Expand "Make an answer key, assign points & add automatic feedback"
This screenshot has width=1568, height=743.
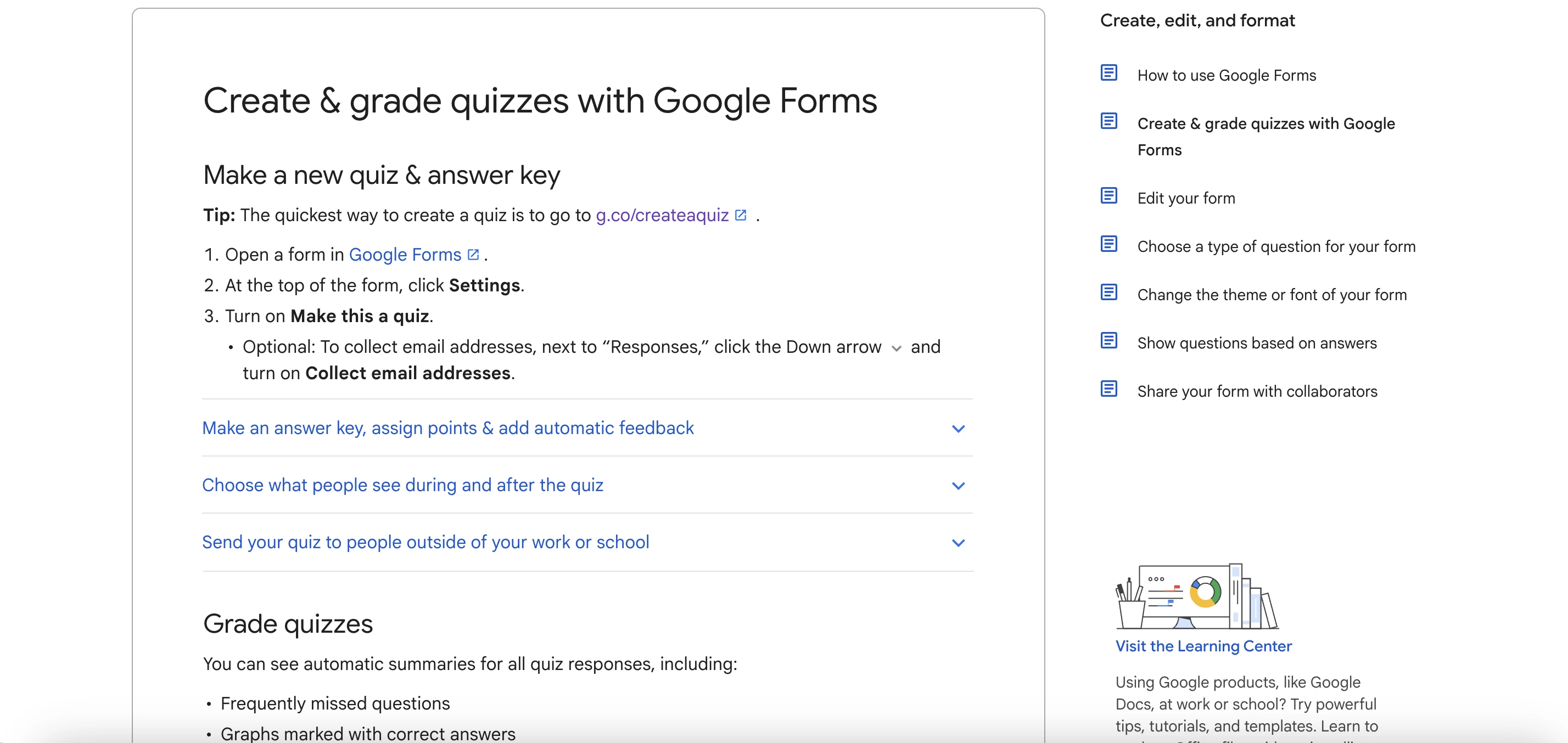(x=958, y=429)
